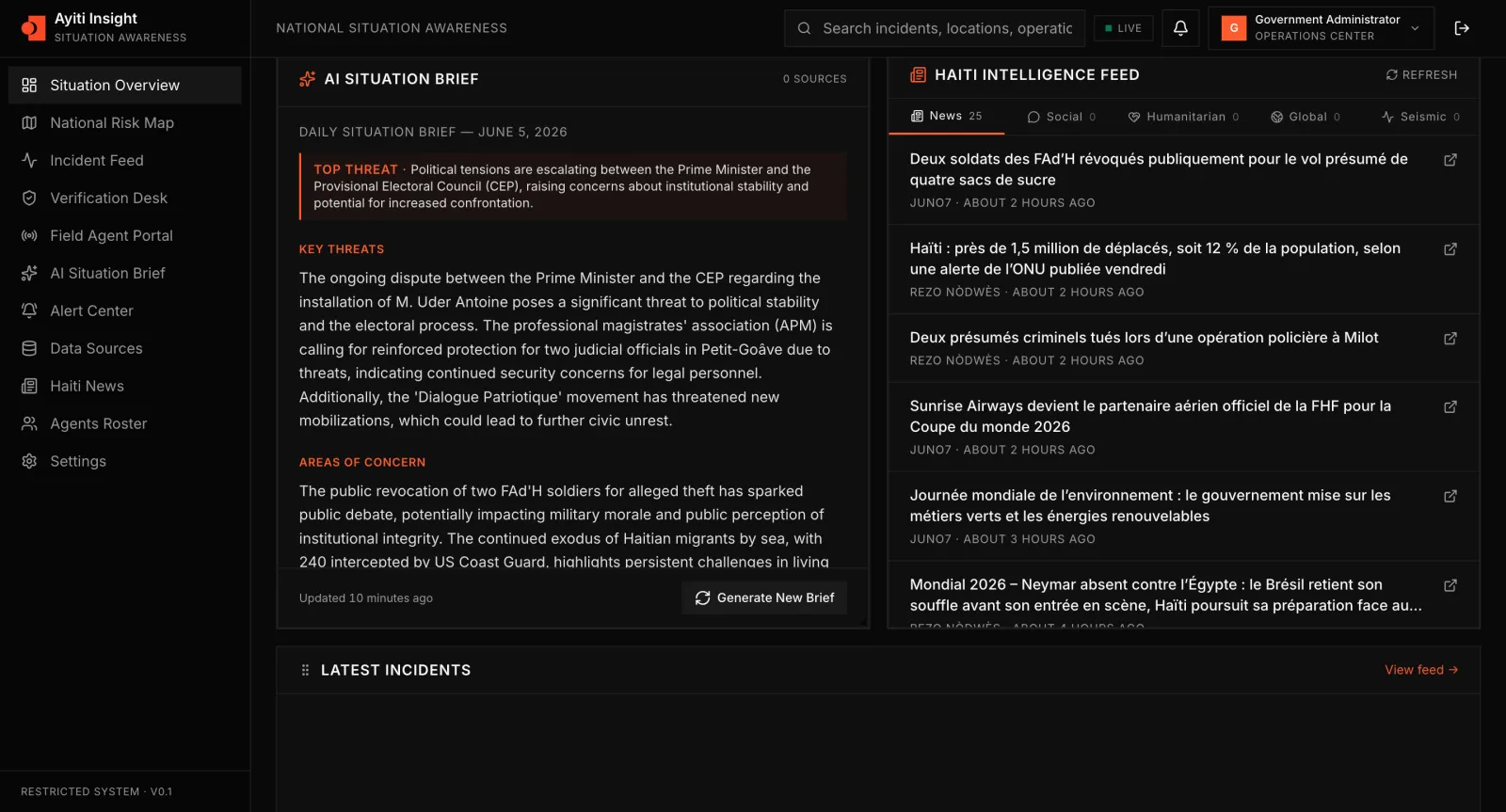Image resolution: width=1506 pixels, height=812 pixels.
Task: Open the Deux soldats des FAd'H headline
Action: tap(1159, 169)
